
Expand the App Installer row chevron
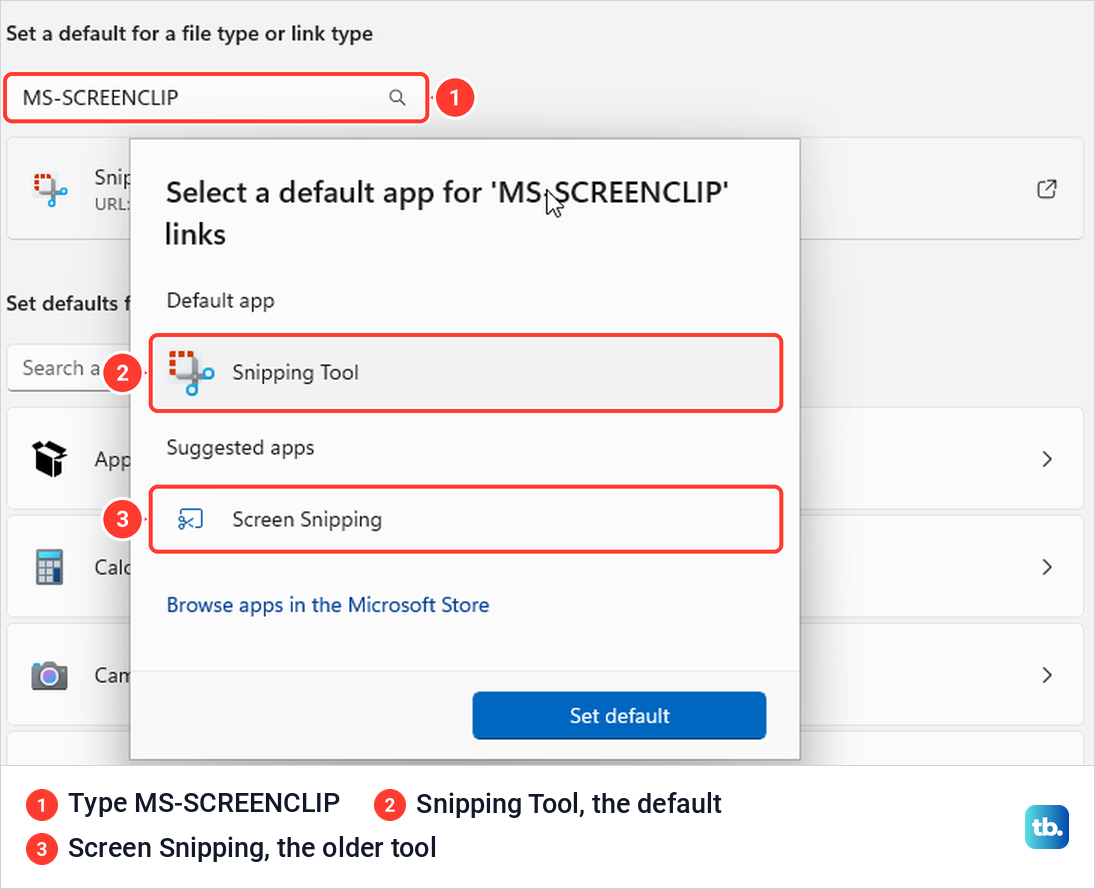coord(1047,459)
